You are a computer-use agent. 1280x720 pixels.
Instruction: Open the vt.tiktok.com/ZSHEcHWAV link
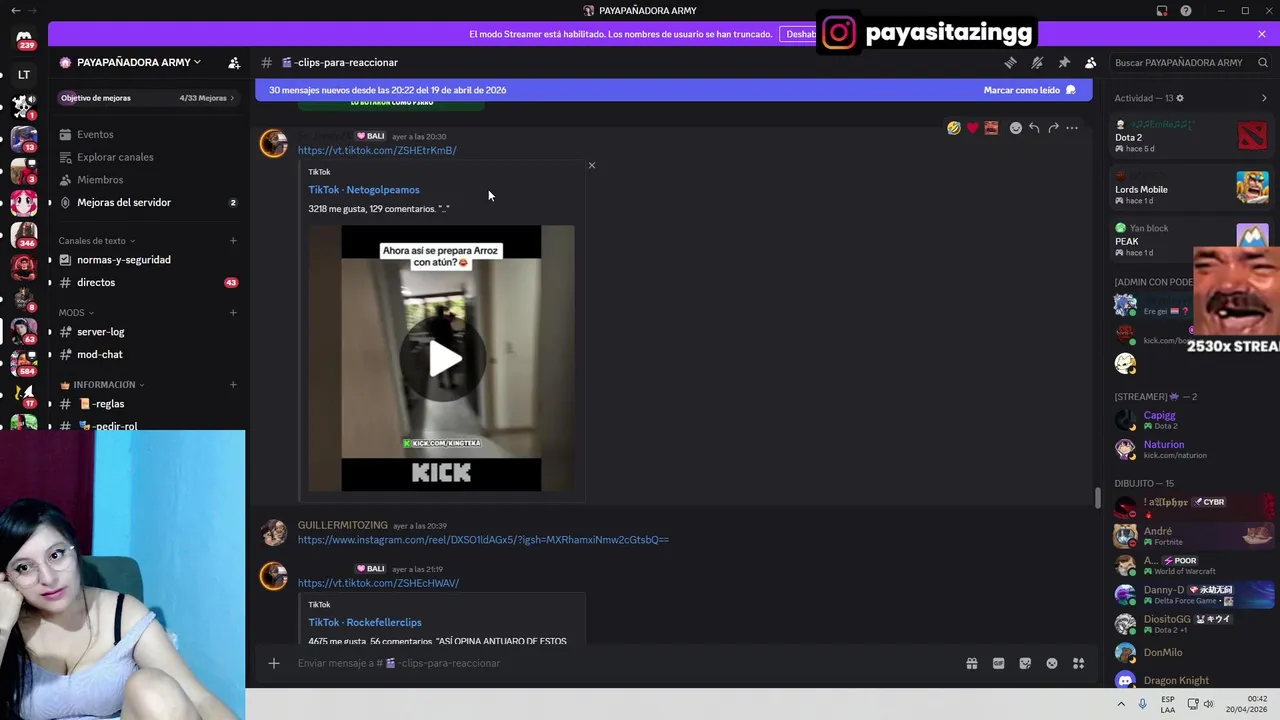pos(378,583)
